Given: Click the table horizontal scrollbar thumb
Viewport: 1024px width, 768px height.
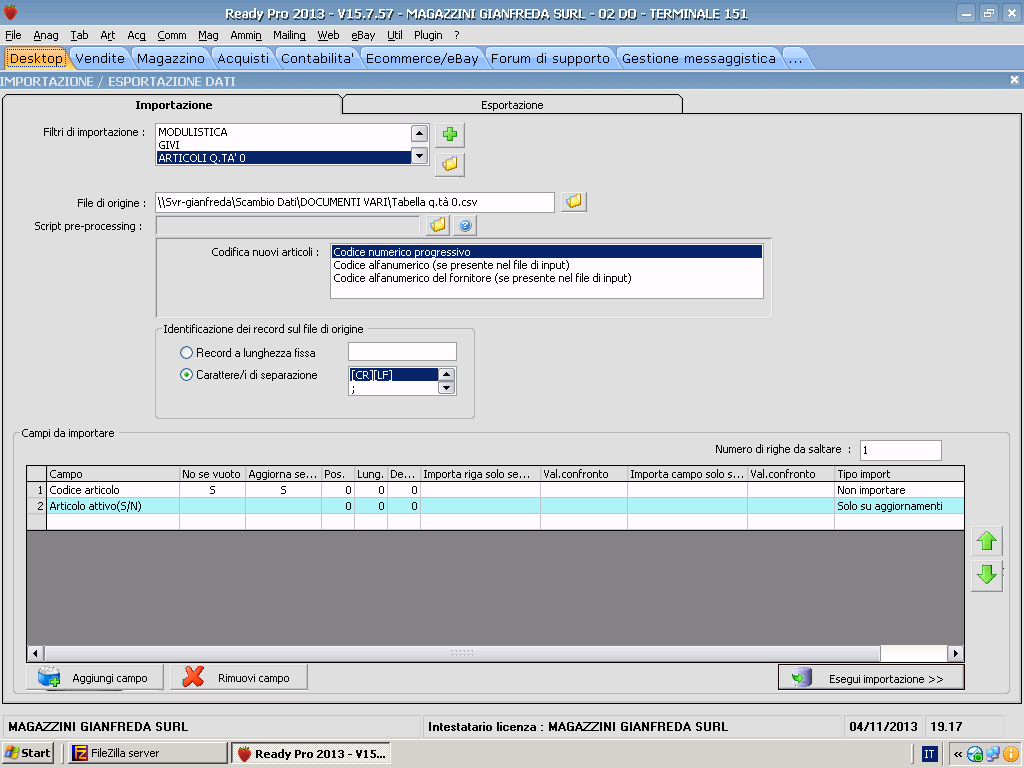Looking at the screenshot, I should [462, 653].
